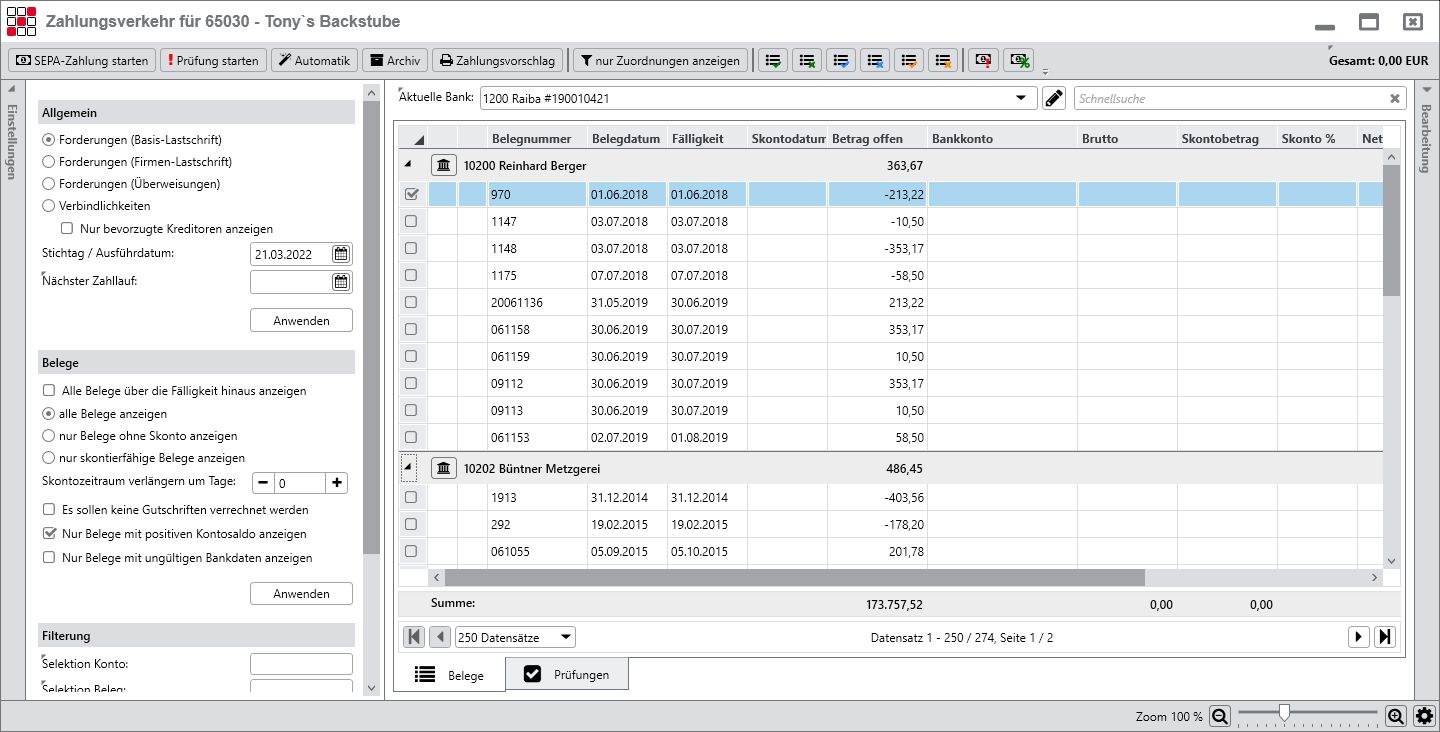The width and height of the screenshot is (1440, 732).
Task: Open the Aktuelle Bank dropdown
Action: [x=1021, y=97]
